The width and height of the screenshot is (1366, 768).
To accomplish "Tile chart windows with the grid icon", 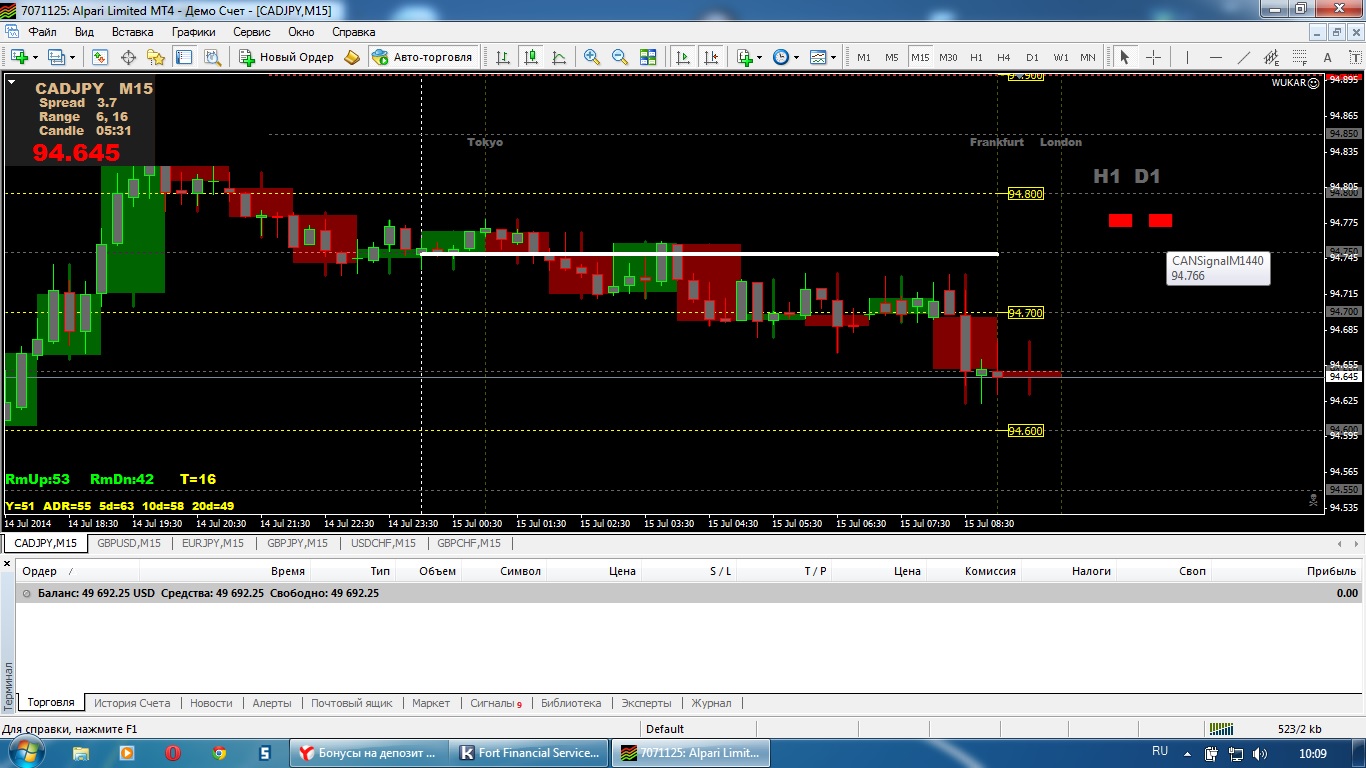I will 647,57.
